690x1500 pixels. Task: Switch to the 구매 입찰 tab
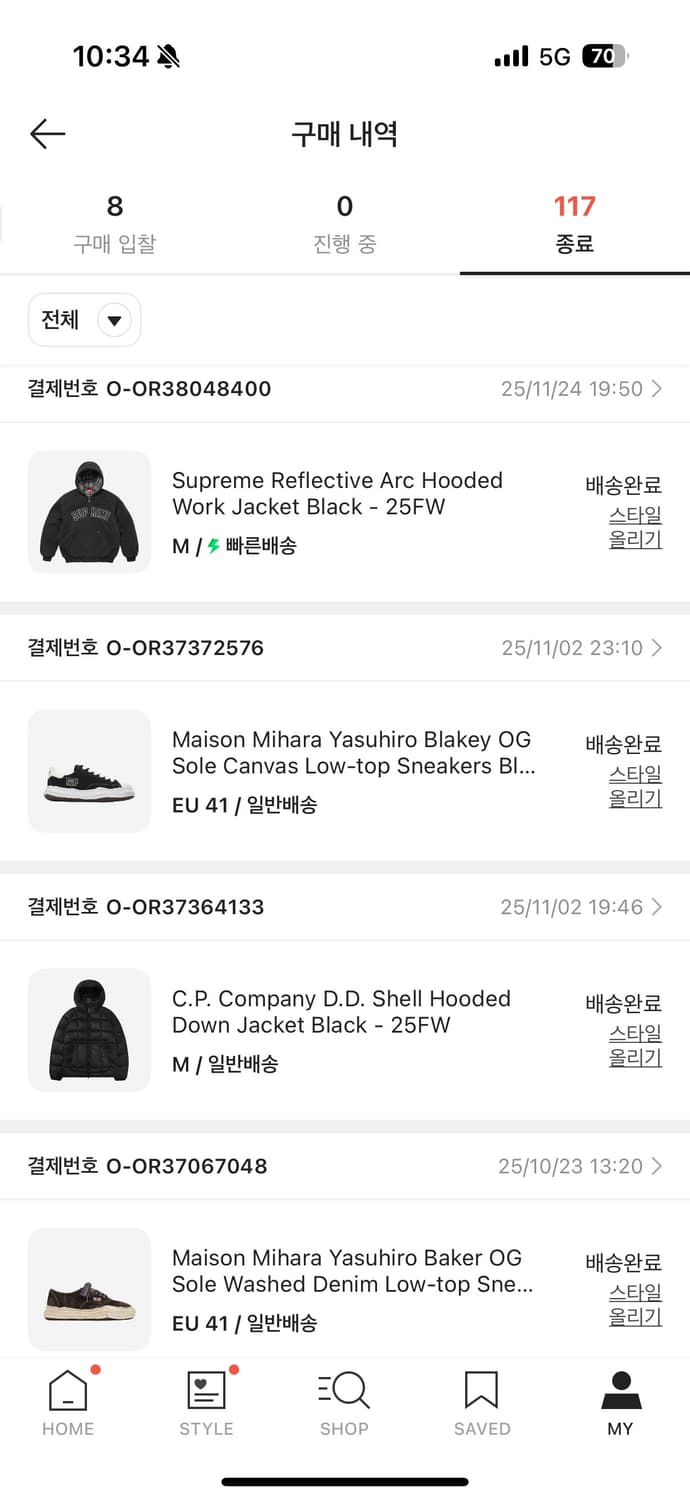click(x=114, y=221)
